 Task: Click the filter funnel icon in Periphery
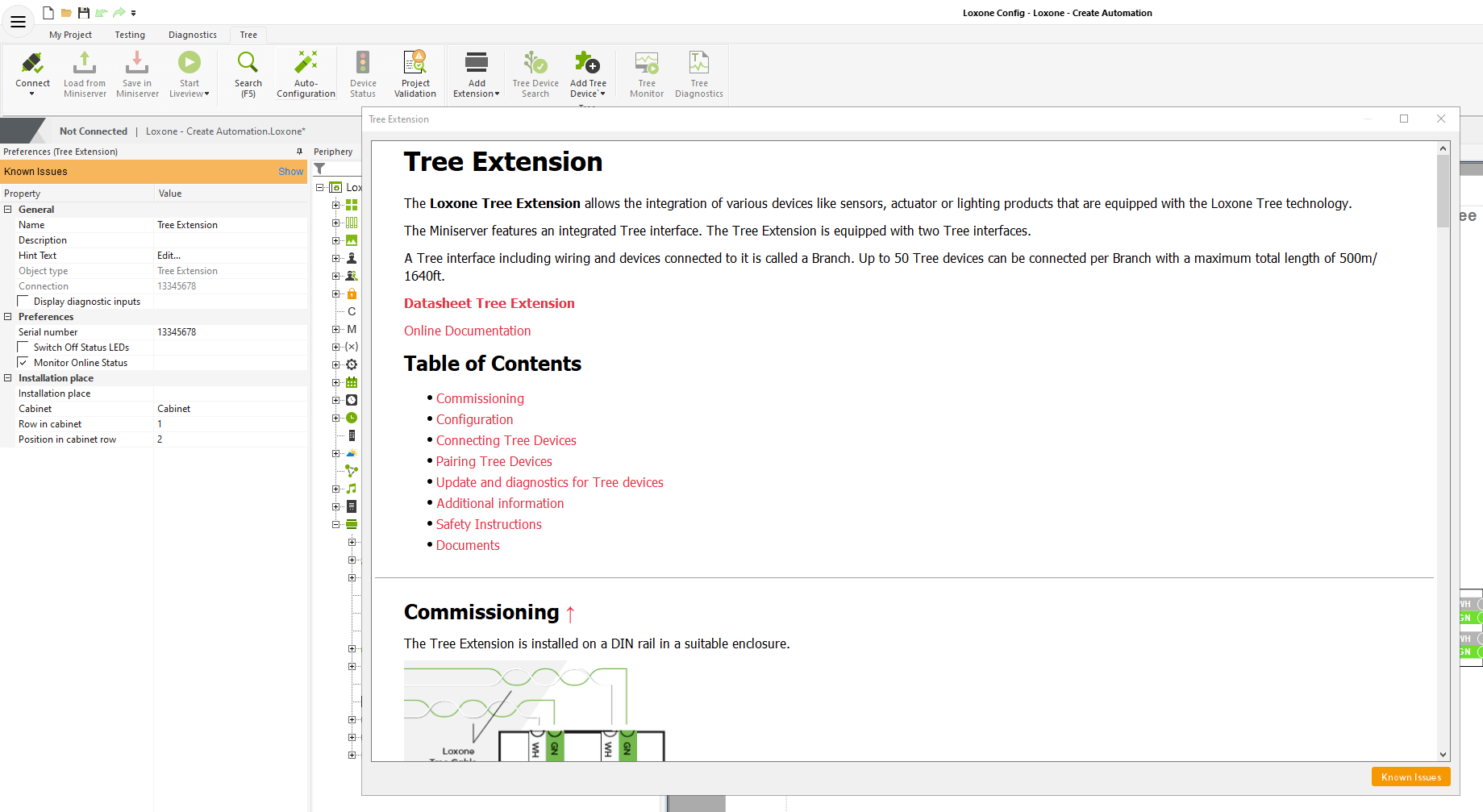pos(320,169)
